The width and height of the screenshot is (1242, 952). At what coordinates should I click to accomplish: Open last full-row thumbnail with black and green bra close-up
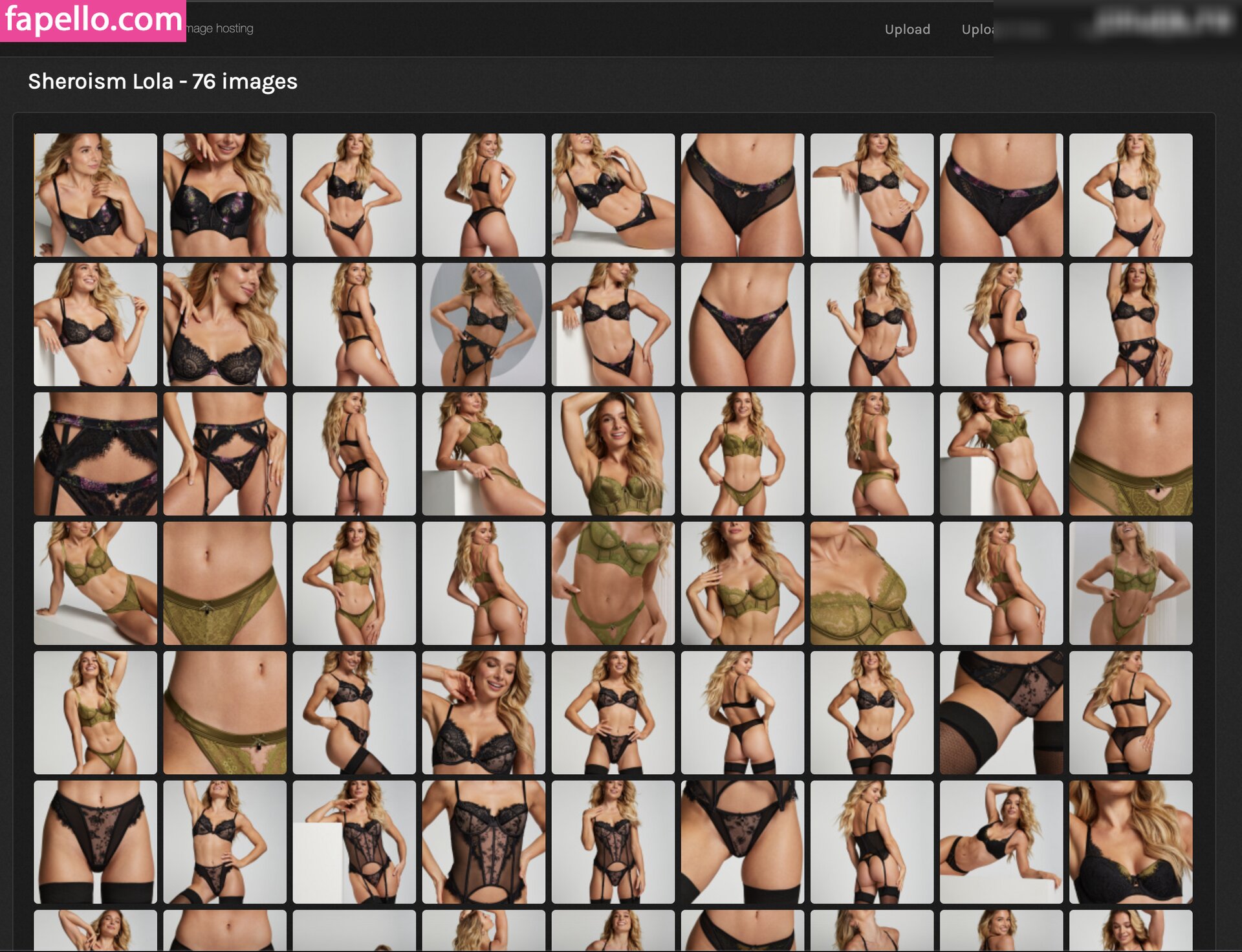(1130, 841)
